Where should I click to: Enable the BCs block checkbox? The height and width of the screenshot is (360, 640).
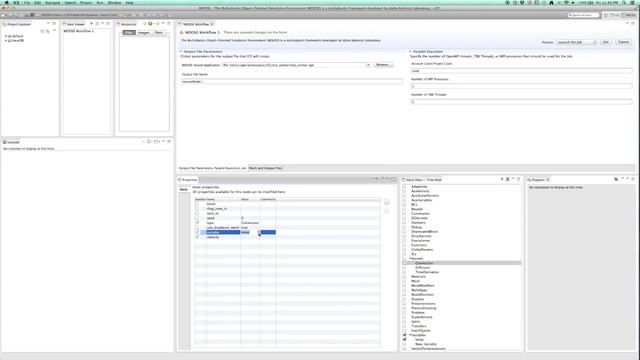click(404, 204)
